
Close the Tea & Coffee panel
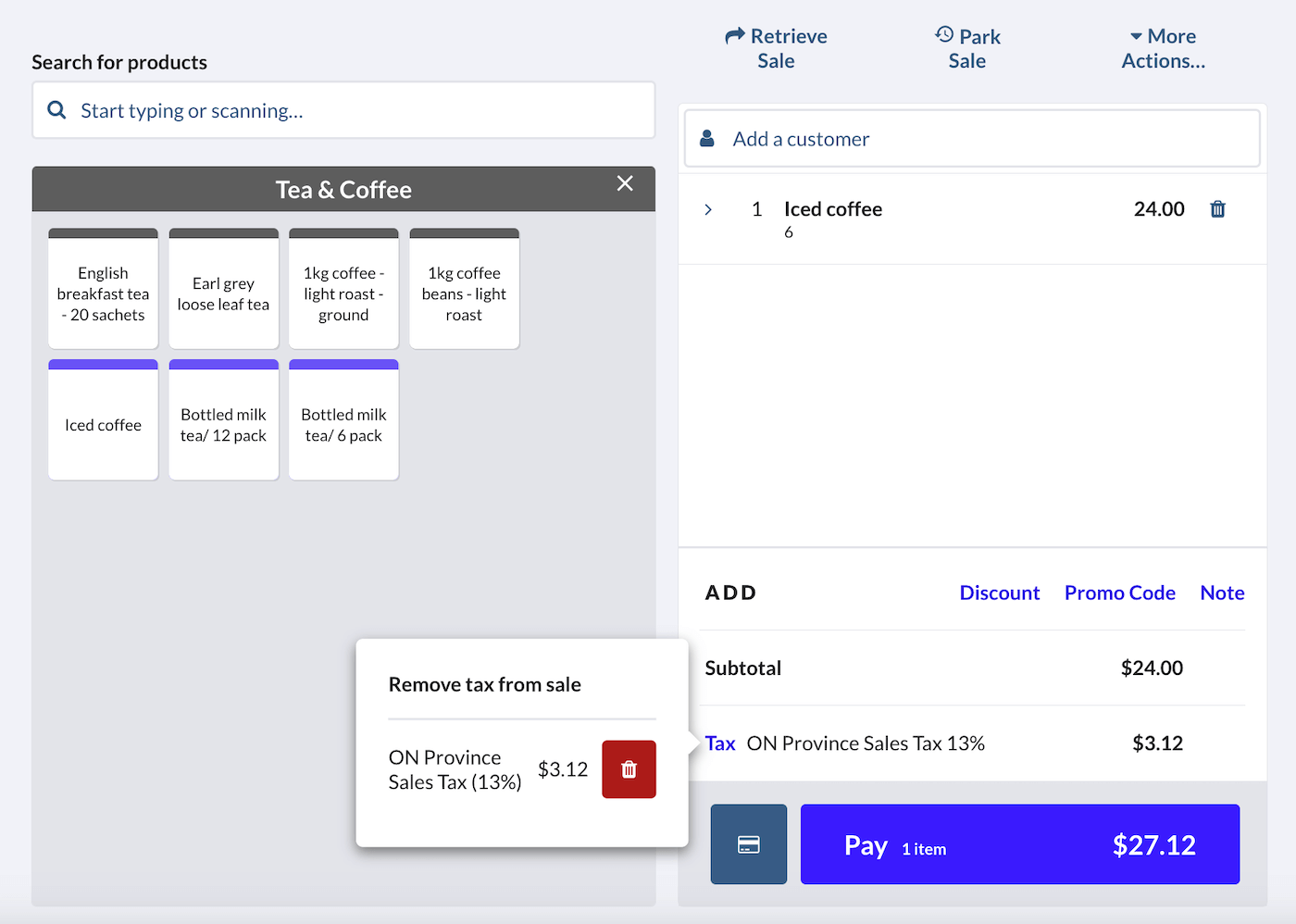625,183
